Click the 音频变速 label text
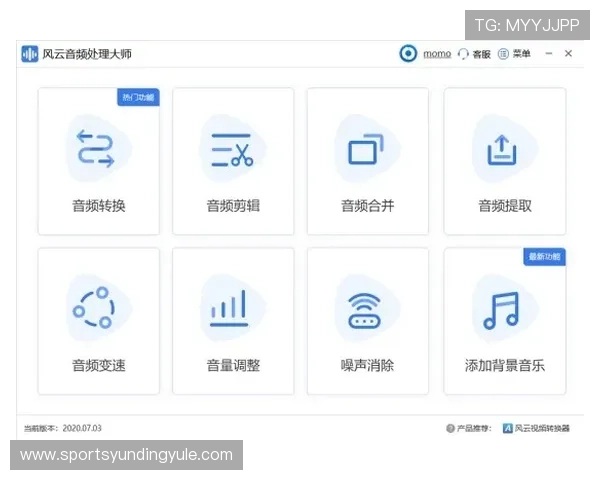Image resolution: width=600 pixels, height=480 pixels. click(x=99, y=365)
